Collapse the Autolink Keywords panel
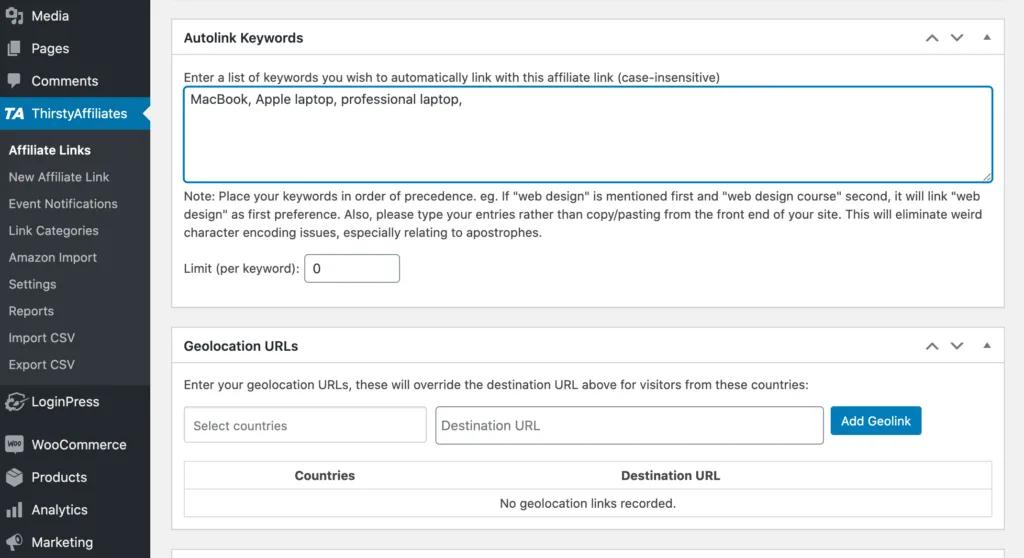 tap(986, 38)
